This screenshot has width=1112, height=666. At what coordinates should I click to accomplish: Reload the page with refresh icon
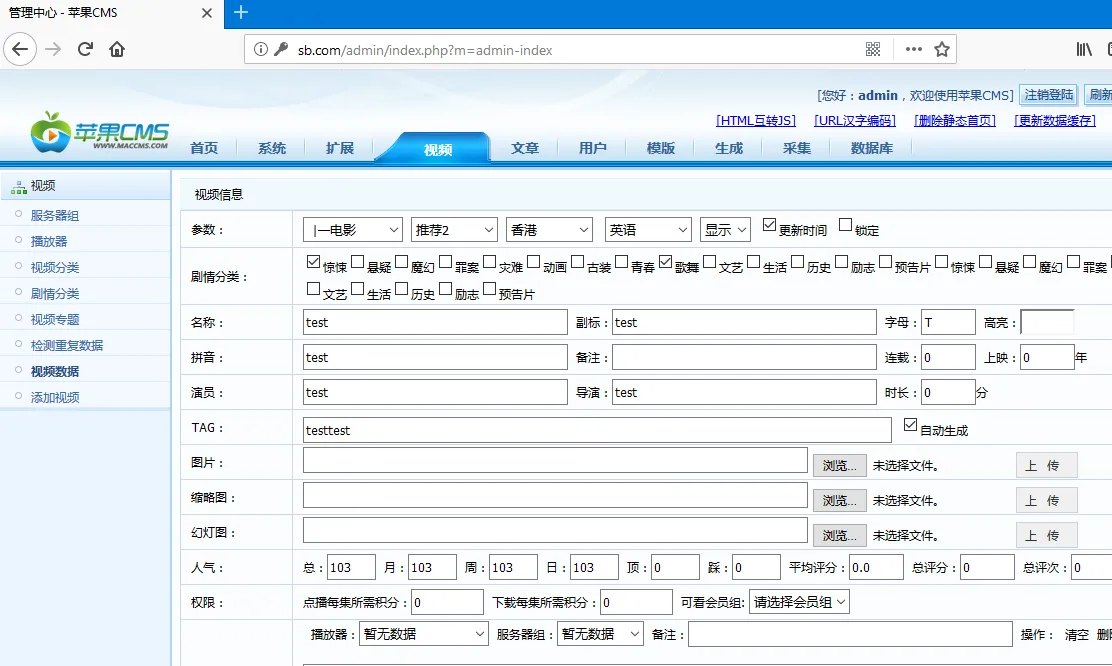pyautogui.click(x=86, y=49)
